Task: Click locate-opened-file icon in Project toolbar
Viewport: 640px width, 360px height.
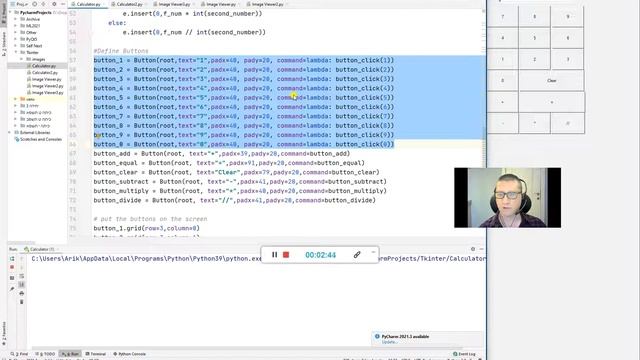Action: tap(34, 4)
